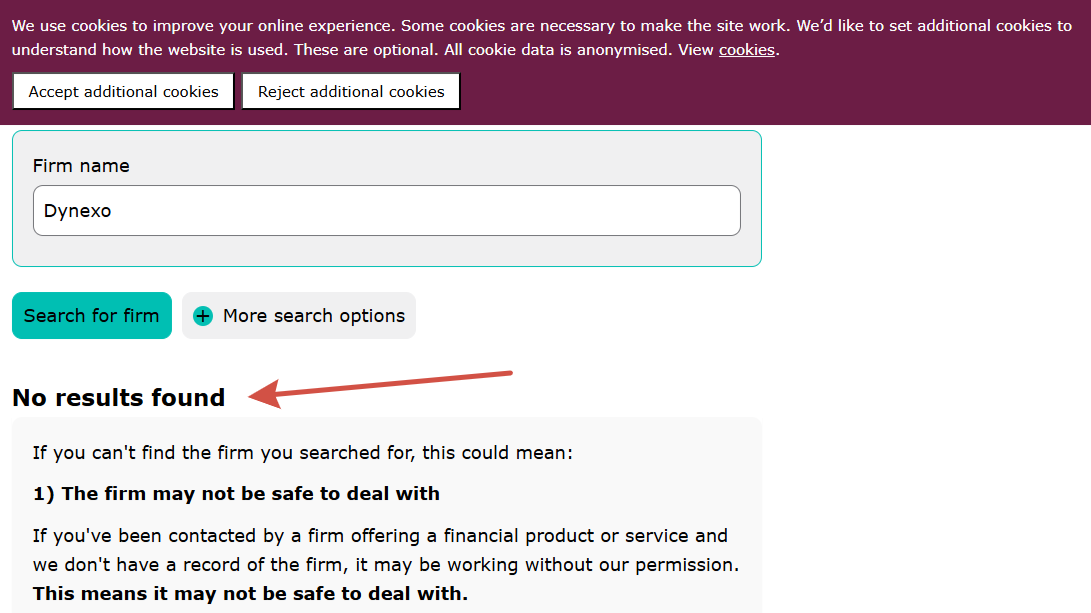Click the typed text Dynexo in the field
1091x613 pixels.
pos(77,211)
